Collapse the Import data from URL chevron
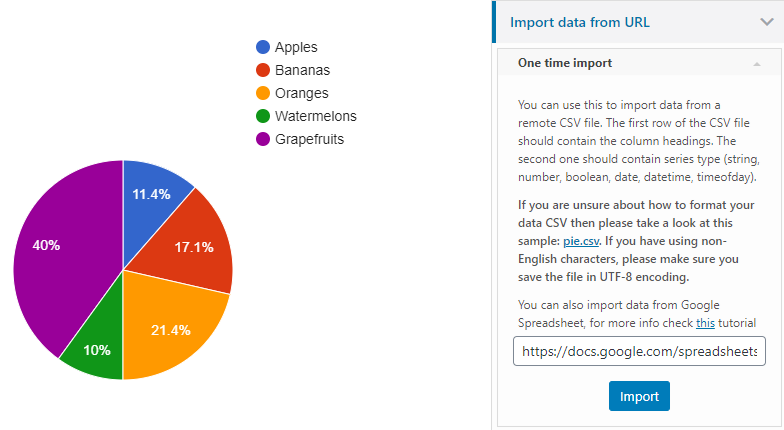Image resolution: width=784 pixels, height=430 pixels. 766,22
